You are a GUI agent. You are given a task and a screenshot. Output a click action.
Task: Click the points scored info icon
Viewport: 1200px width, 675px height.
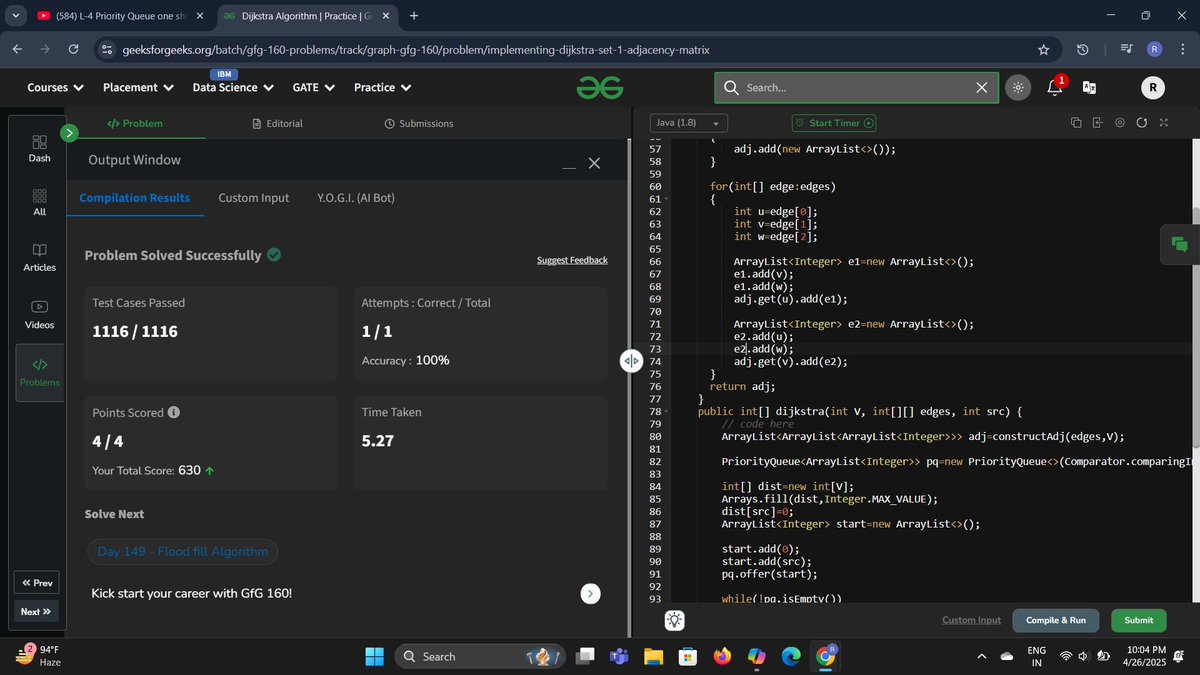point(174,412)
